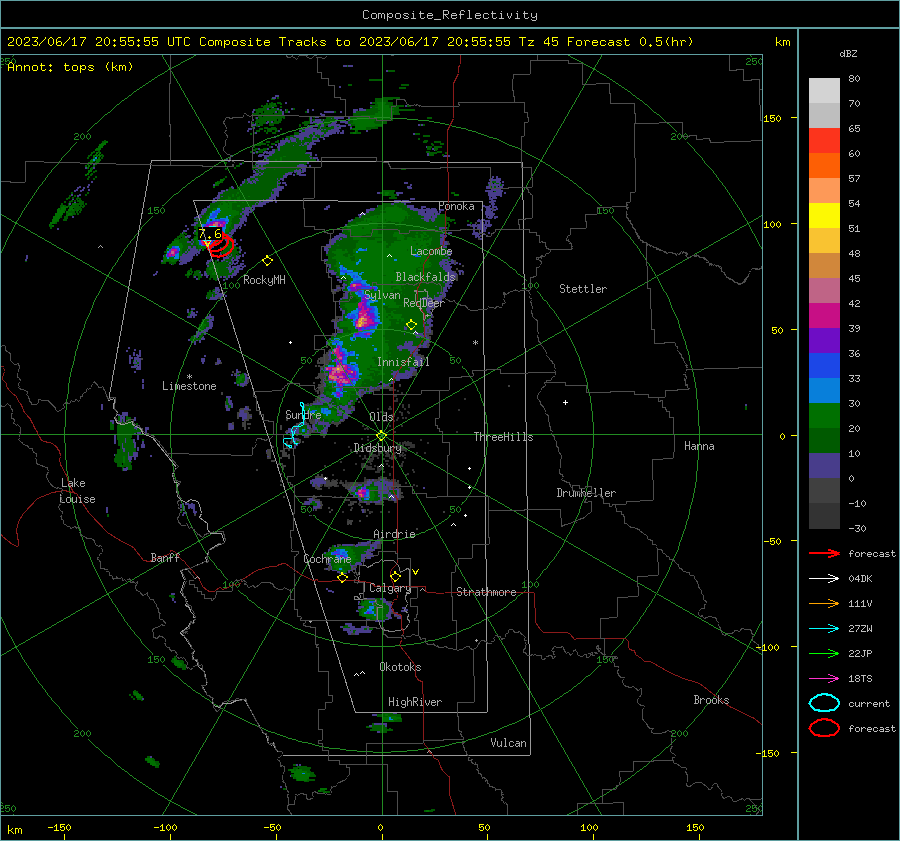
Task: Click the yellow diamond marker below RedDeer
Action: (x=411, y=325)
